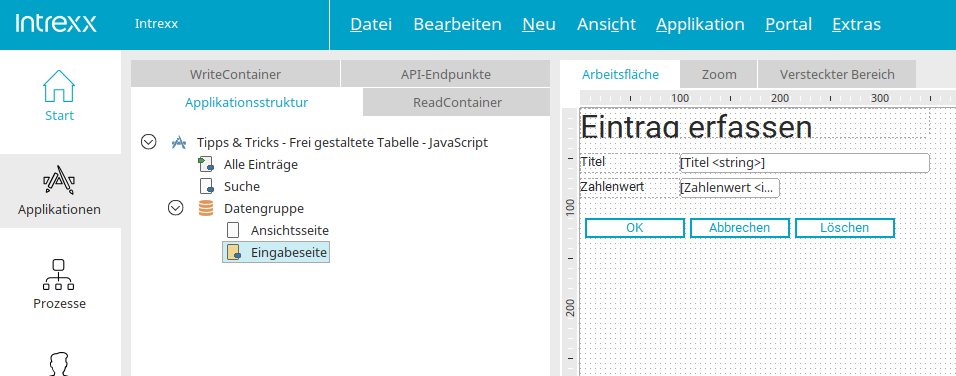Screen dimensions: 956x376
Task: Open the Datei menu
Action: 371,24
